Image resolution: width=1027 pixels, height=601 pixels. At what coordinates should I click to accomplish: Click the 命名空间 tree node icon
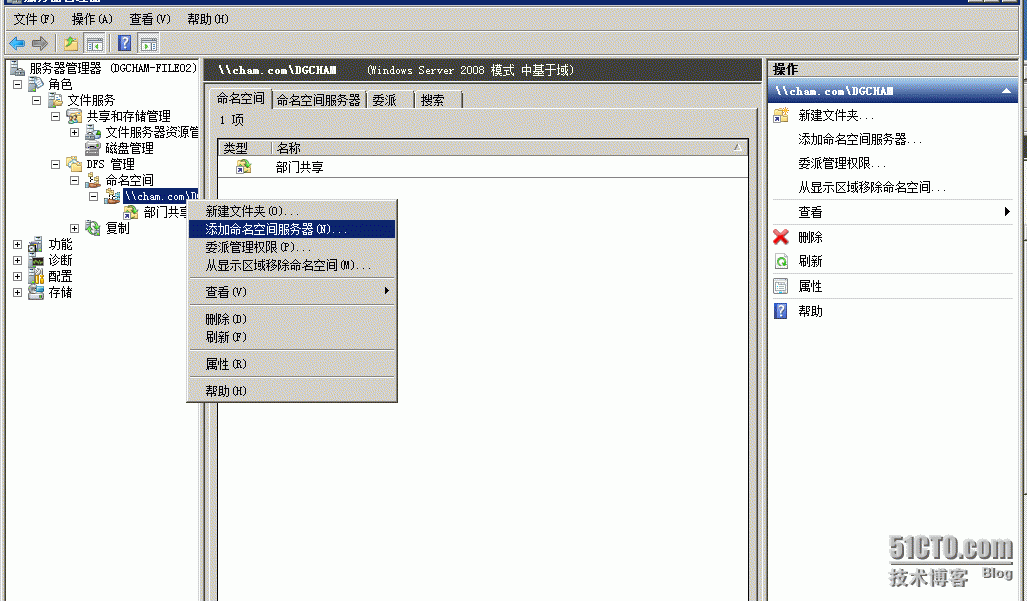94,180
